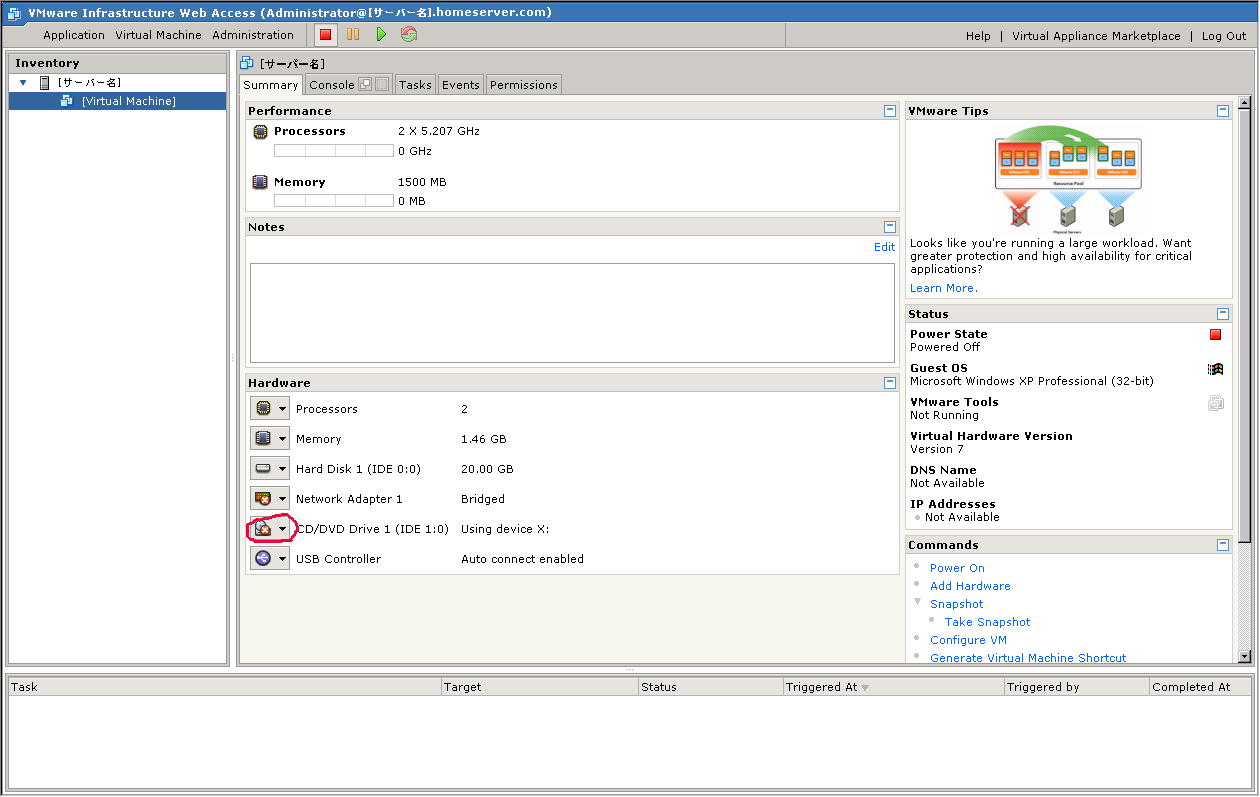Viewport: 1260px width, 797px height.
Task: Click the green Power On toolbar icon
Action: [381, 34]
